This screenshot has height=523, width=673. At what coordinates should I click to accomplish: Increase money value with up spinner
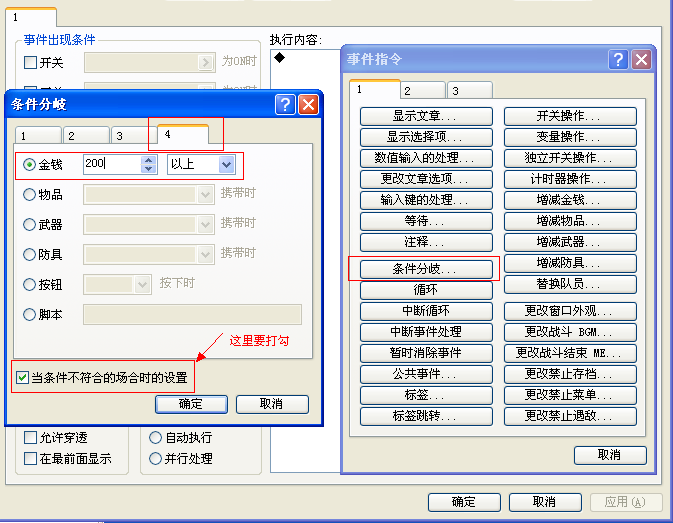point(148,160)
